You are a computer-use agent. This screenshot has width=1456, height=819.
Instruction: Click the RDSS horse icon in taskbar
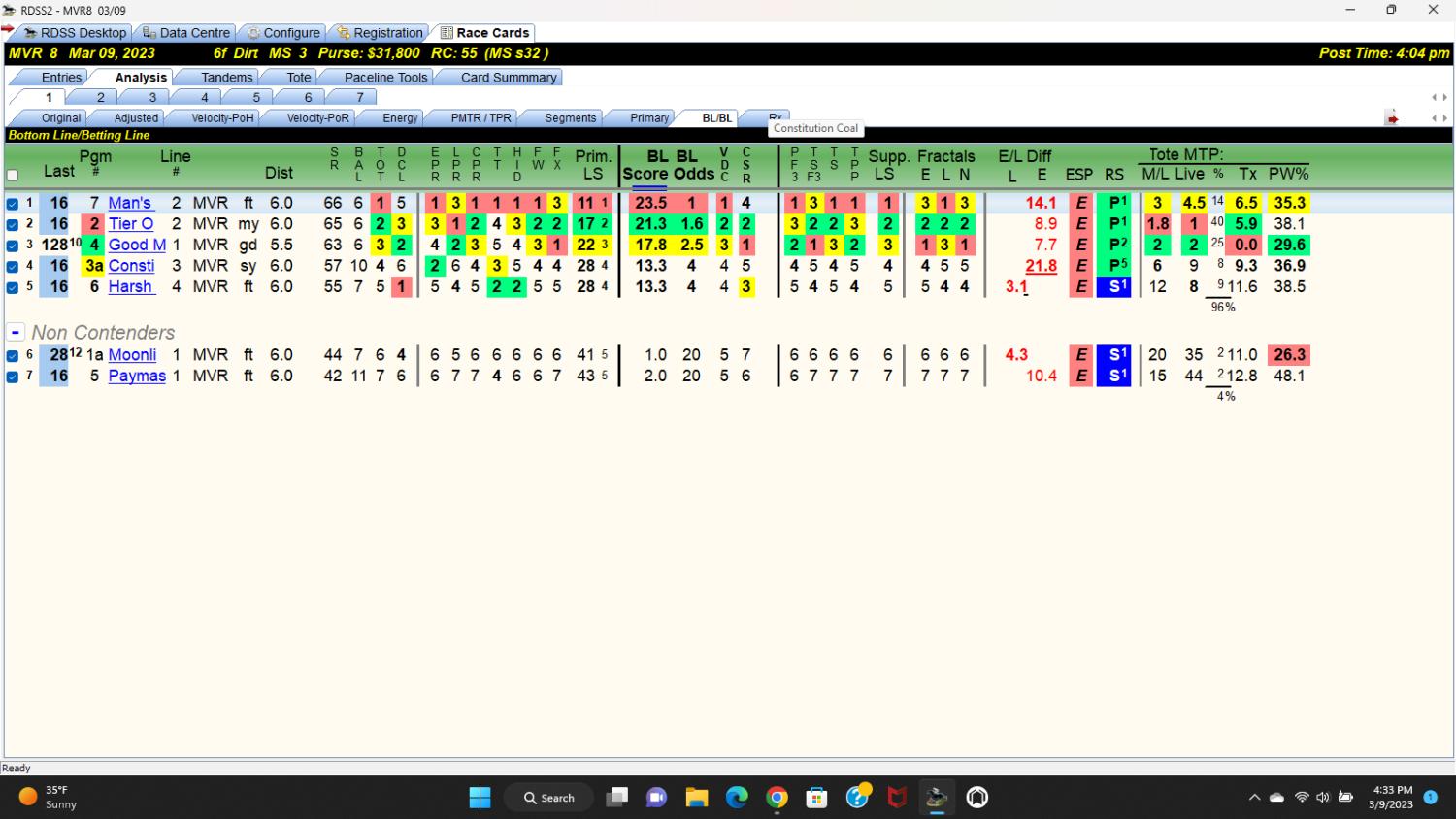click(937, 798)
